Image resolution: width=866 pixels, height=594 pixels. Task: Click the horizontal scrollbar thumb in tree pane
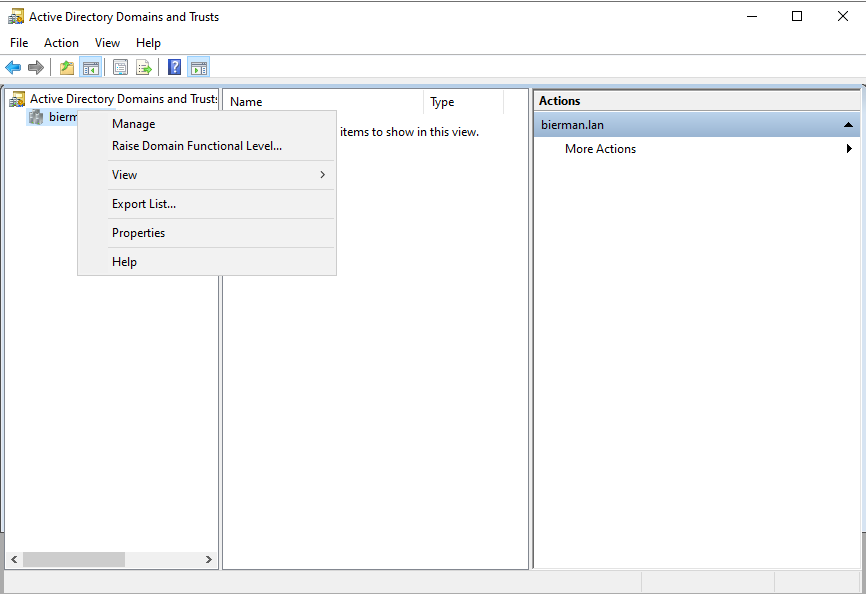coord(73,560)
